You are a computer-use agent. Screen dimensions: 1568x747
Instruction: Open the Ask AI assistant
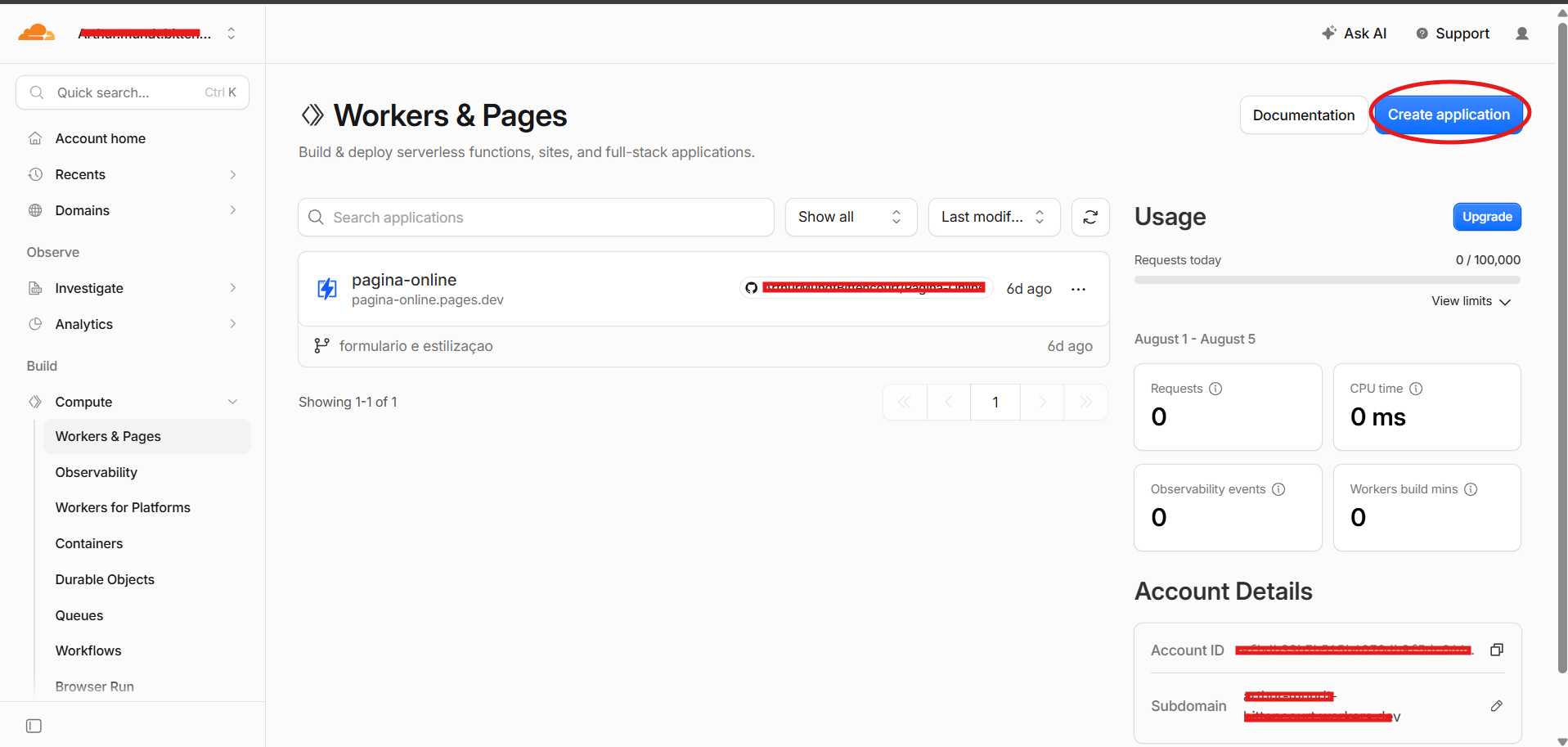click(1355, 34)
